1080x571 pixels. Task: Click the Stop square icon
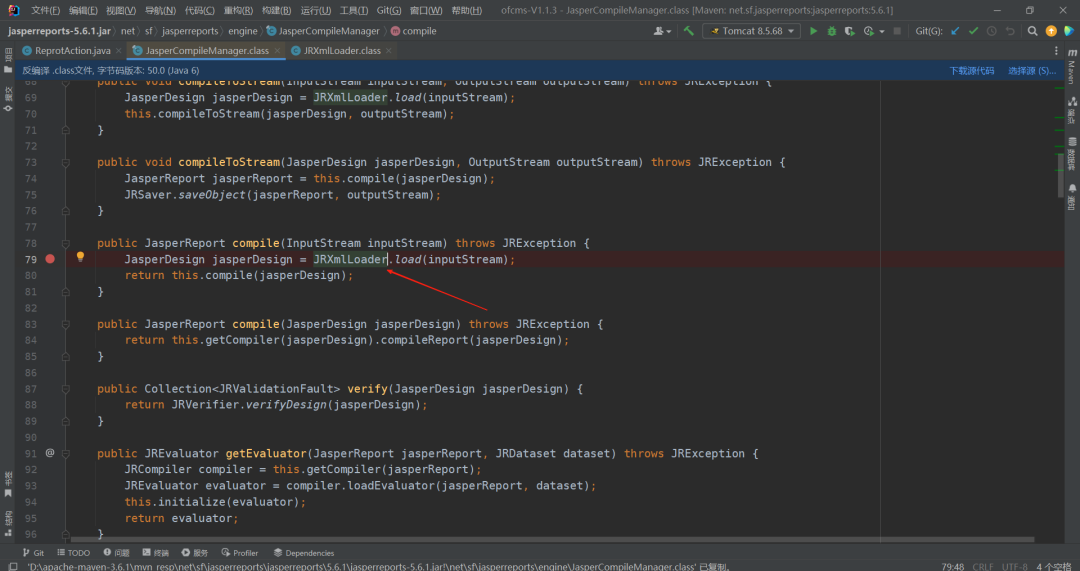point(897,31)
